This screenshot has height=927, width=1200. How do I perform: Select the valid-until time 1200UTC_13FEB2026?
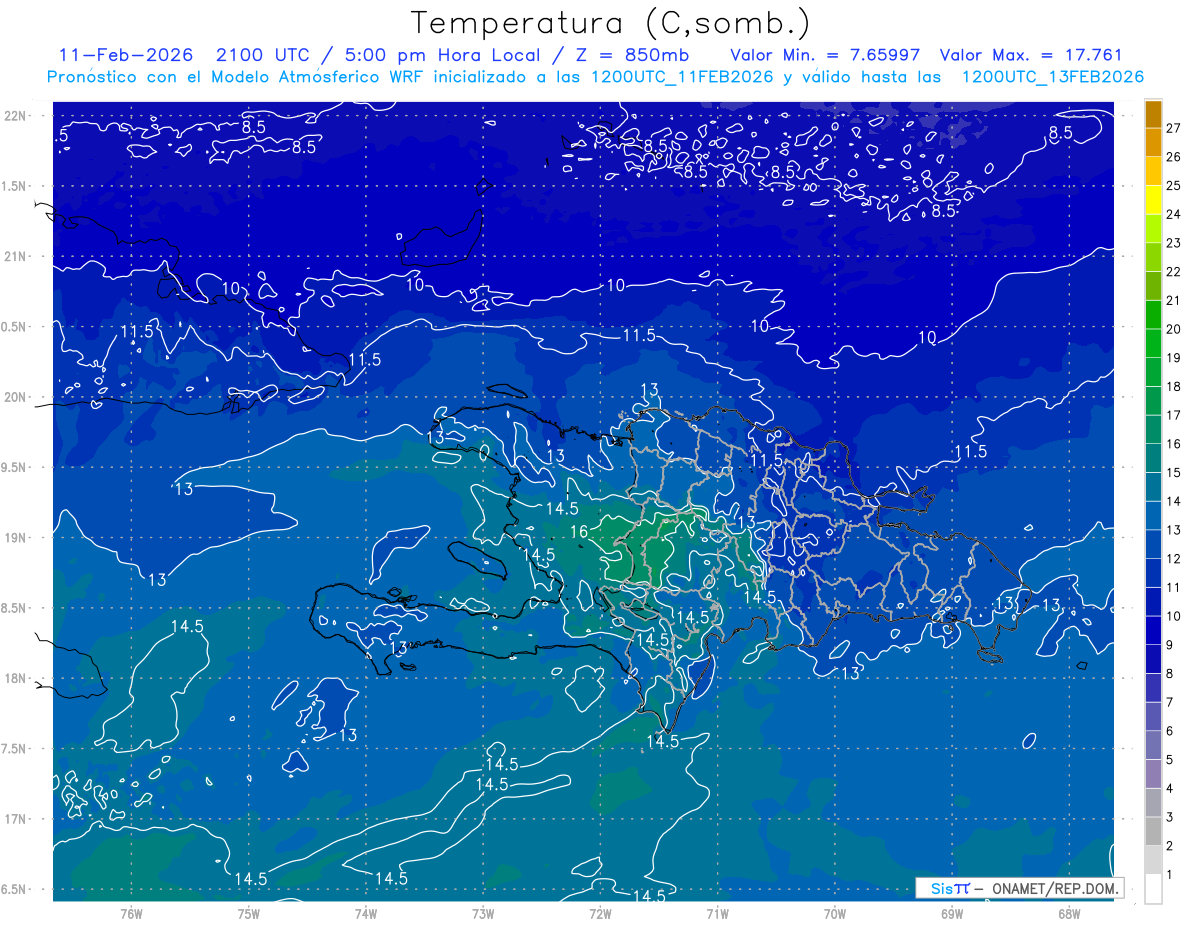tap(1052, 77)
